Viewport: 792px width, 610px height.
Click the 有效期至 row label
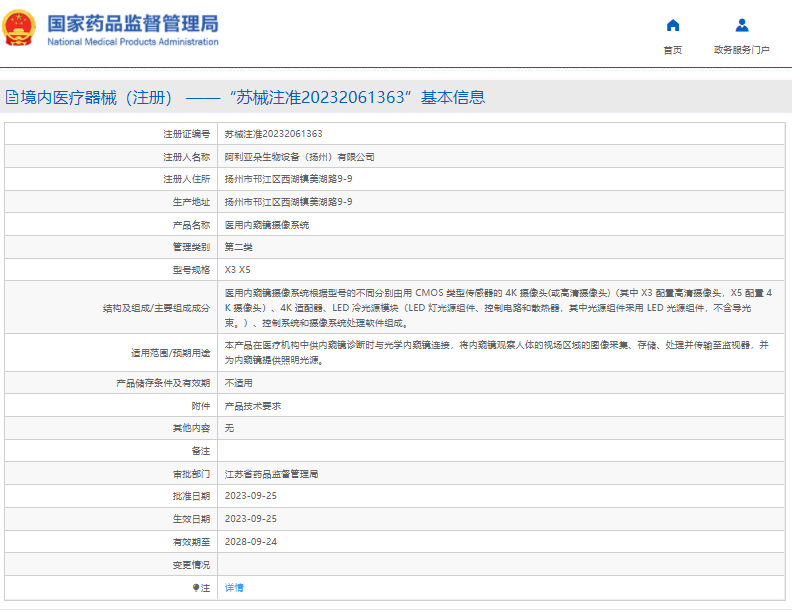[191, 542]
